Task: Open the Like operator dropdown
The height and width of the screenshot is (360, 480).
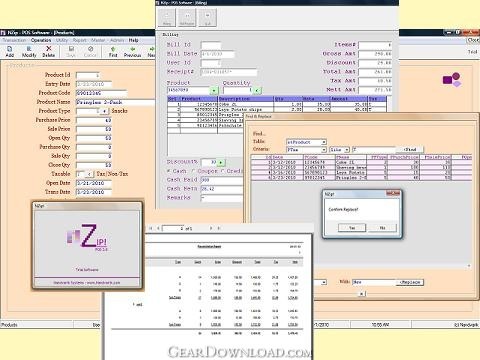Action: [347, 150]
